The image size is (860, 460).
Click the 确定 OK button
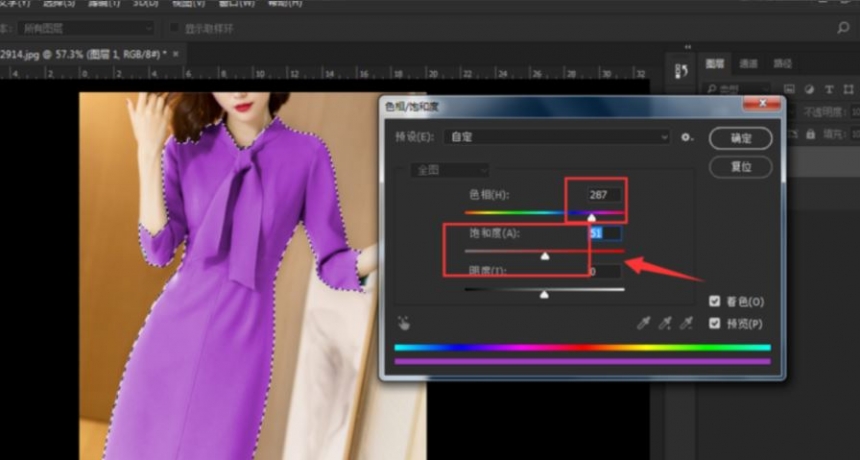pos(740,139)
